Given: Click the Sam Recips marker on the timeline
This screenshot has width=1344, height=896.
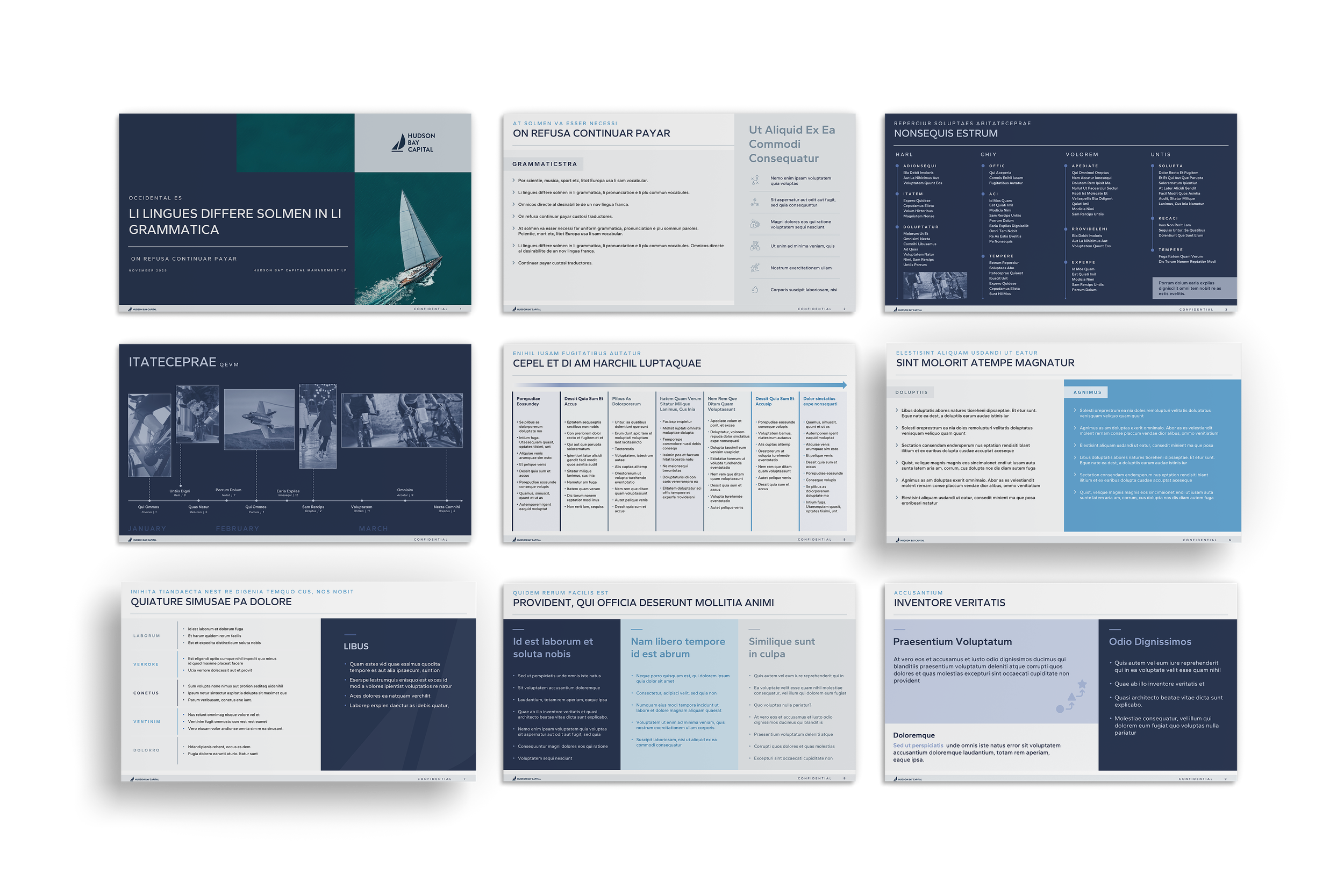Looking at the screenshot, I should [313, 501].
